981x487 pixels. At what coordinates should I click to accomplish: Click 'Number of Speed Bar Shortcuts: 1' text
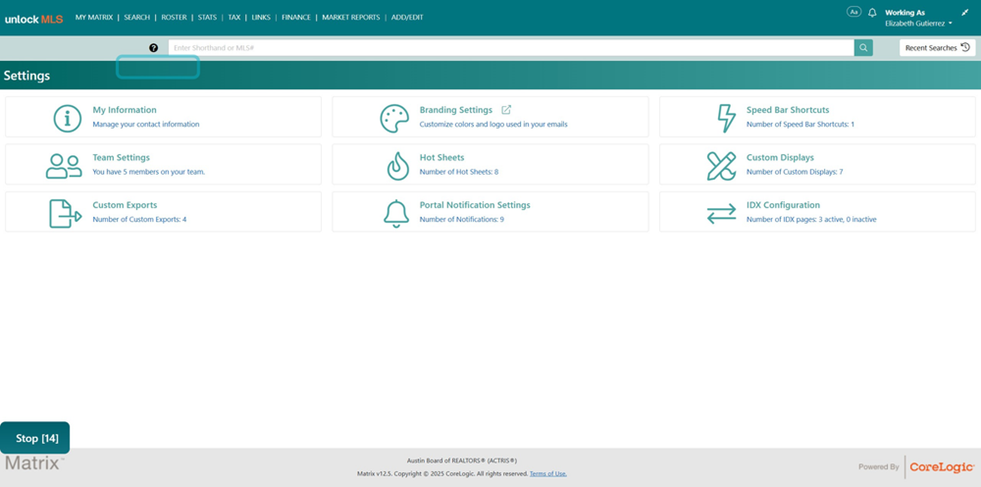800,124
